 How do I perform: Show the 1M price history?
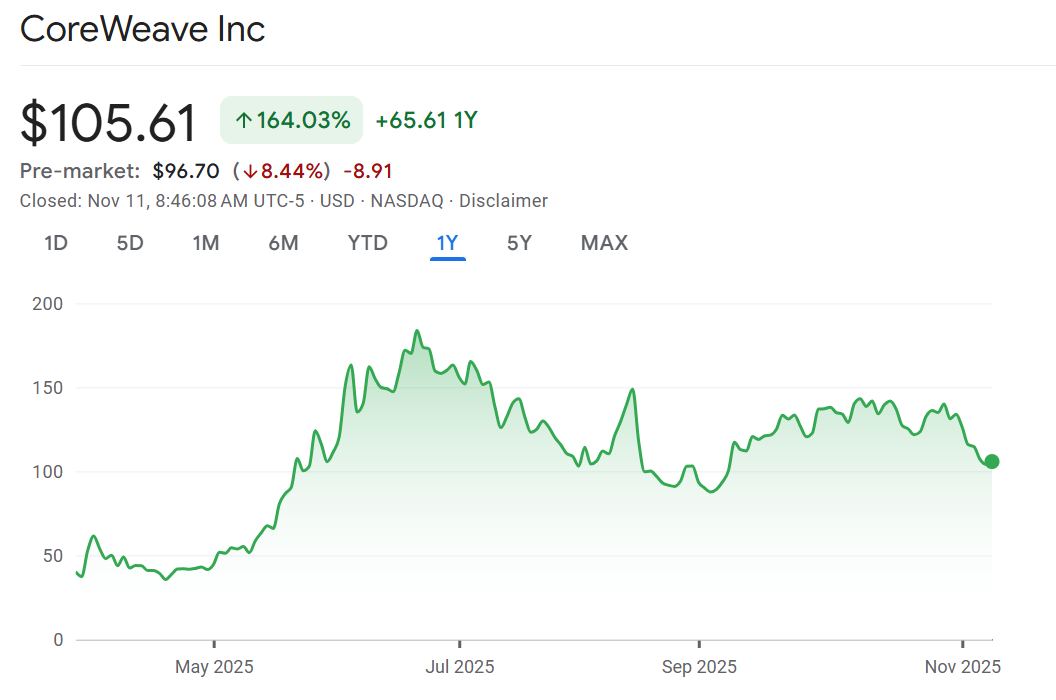click(x=206, y=243)
